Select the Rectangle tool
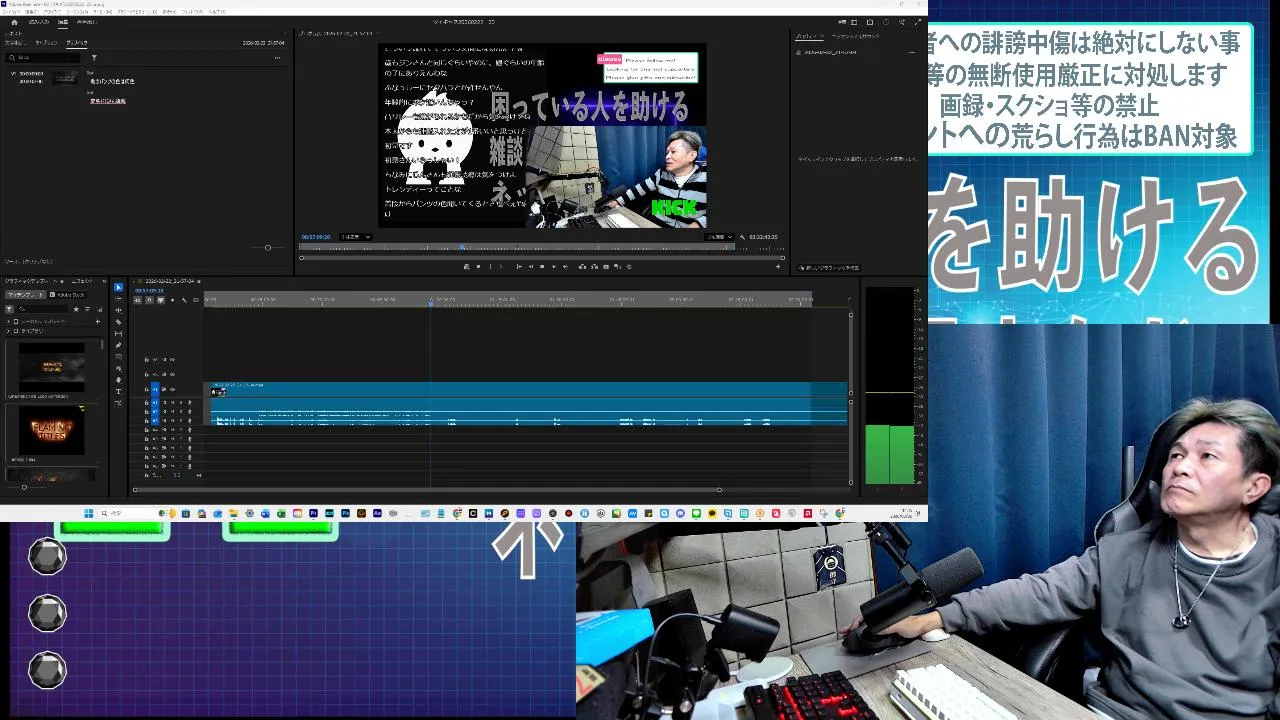 coord(118,357)
